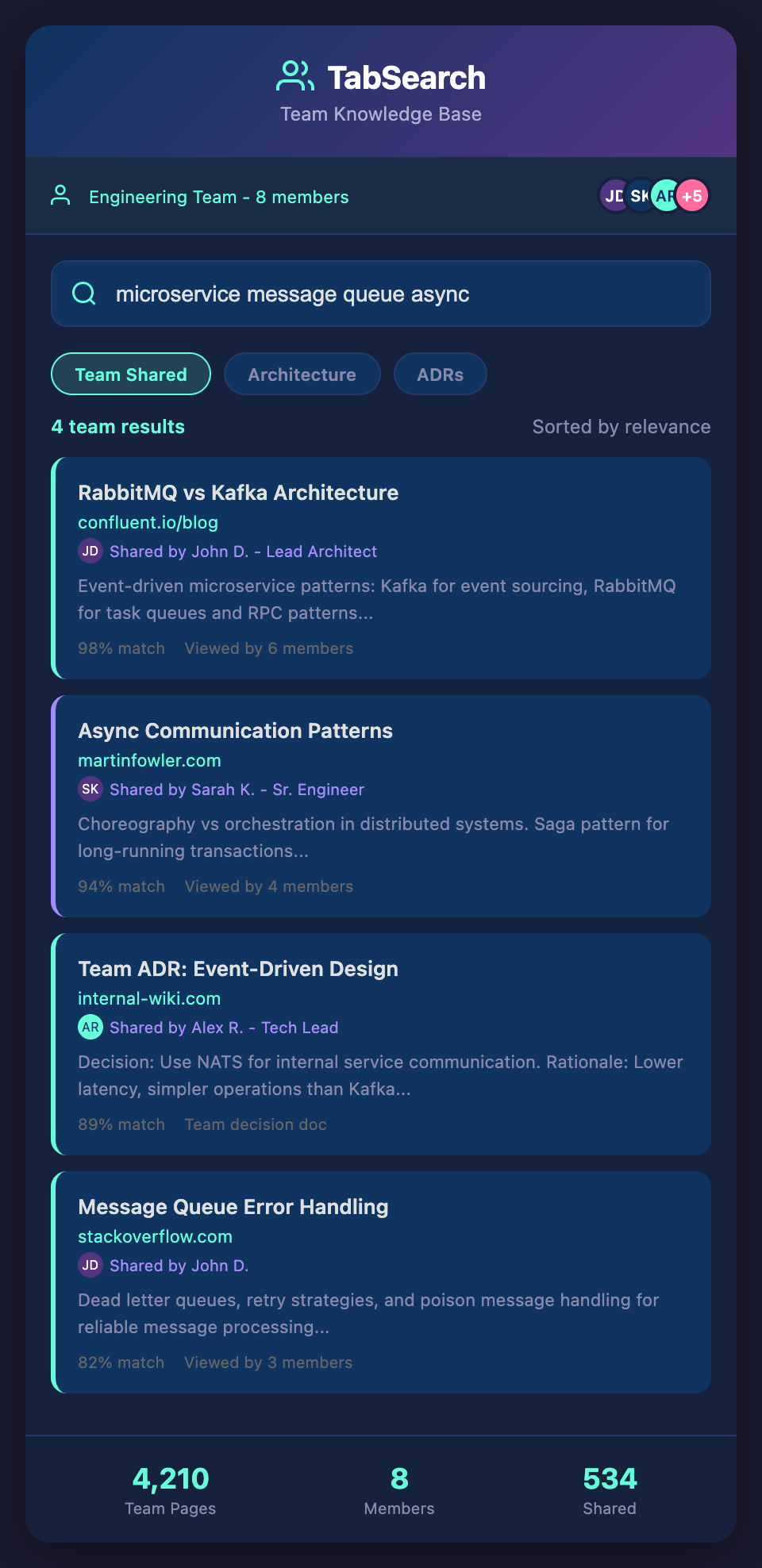This screenshot has width=762, height=1568.
Task: Open the Sorted by relevance option
Action: (621, 427)
